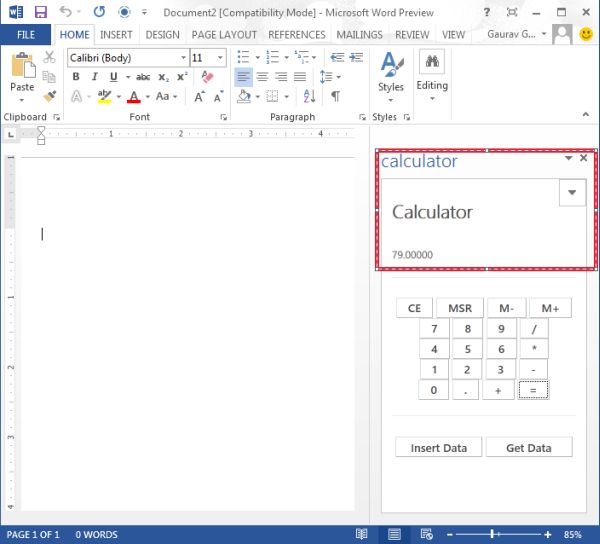Toggle Strikethrough formatting
This screenshot has height=544, width=600.
coord(143,77)
